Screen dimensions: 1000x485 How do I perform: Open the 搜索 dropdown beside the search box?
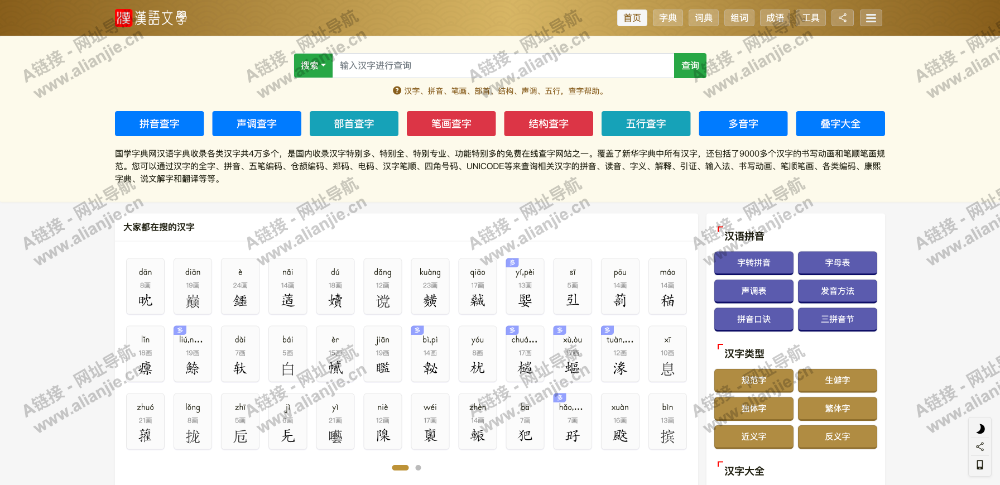[313, 66]
